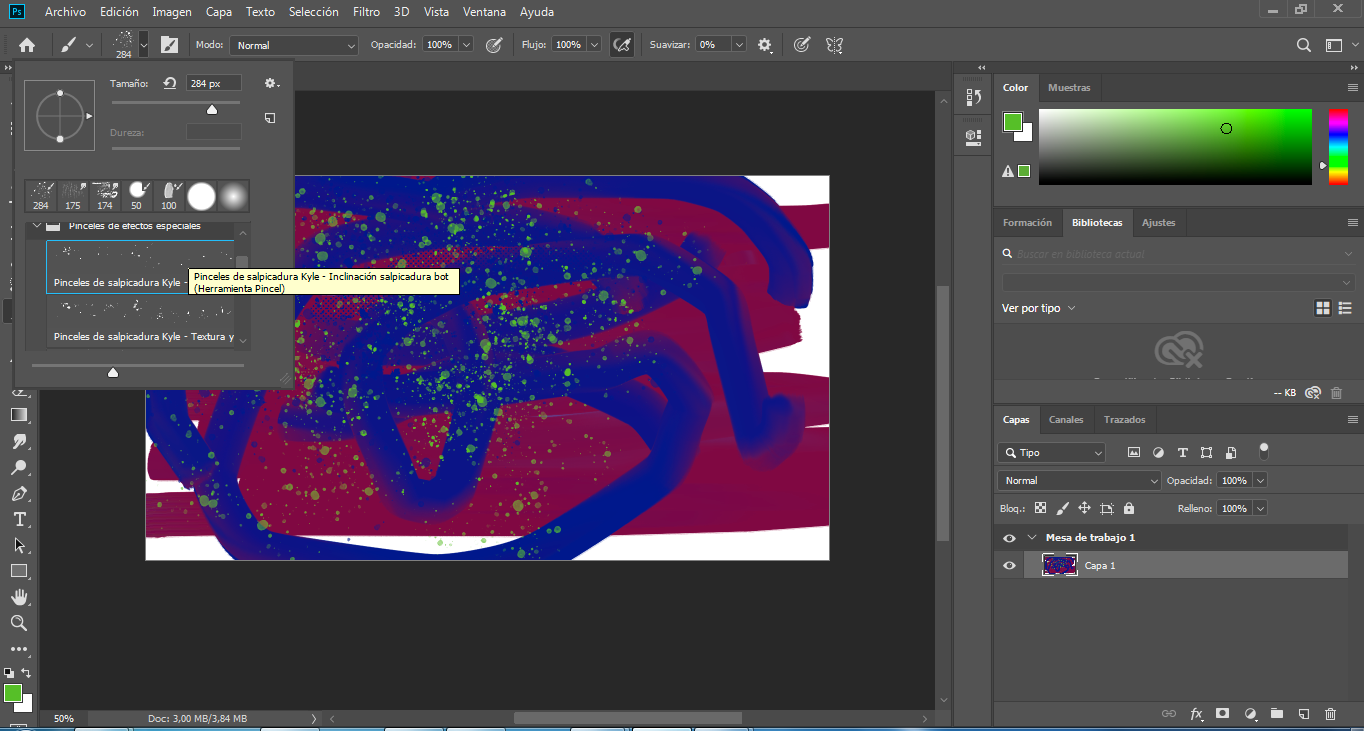Collapse the Mesa de trabajo 1 group

coord(1031,538)
